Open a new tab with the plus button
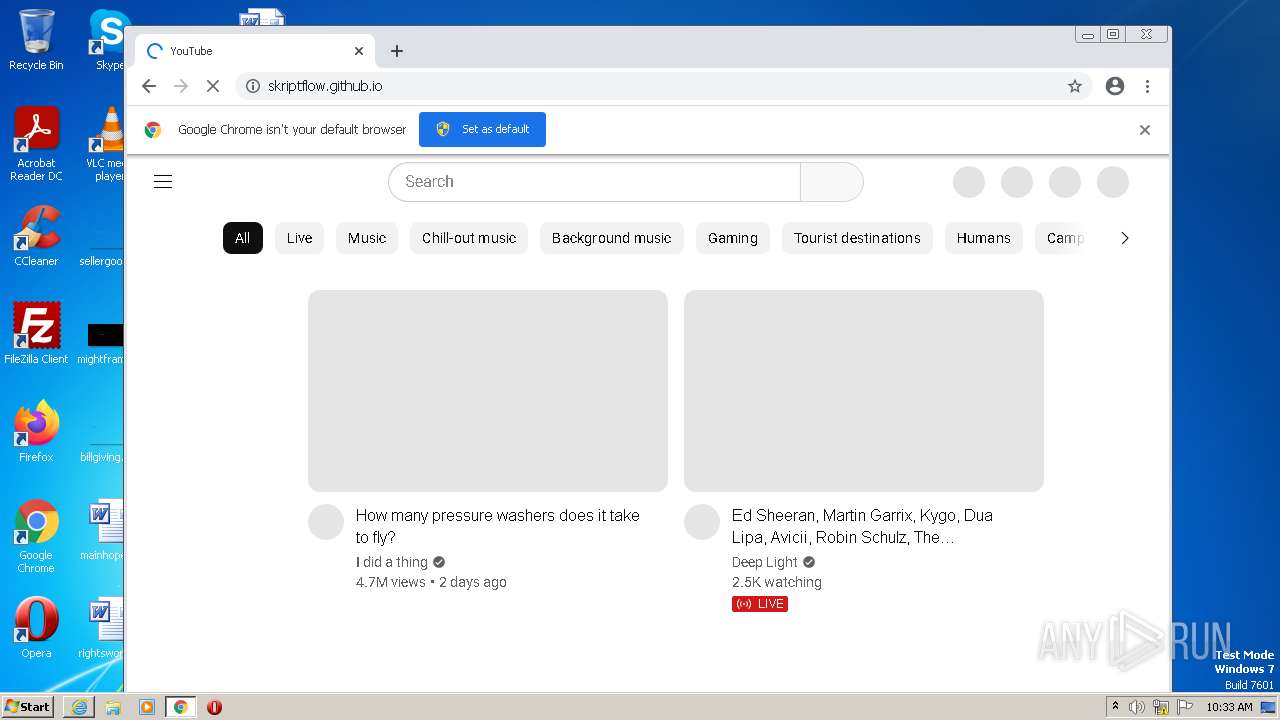This screenshot has height=720, width=1280. click(x=397, y=51)
